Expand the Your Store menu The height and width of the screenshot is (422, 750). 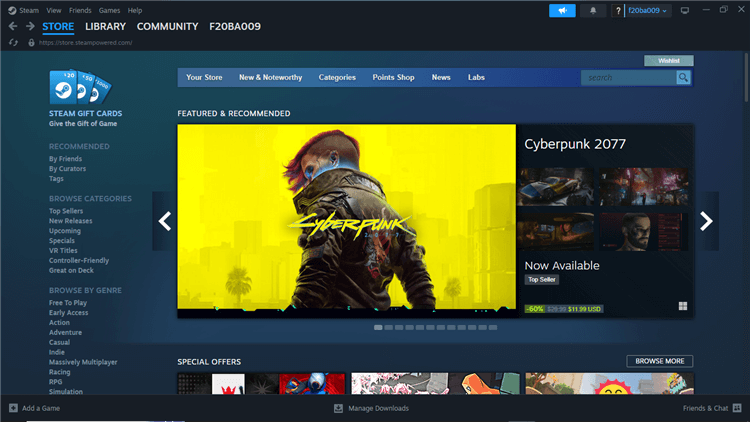(x=204, y=78)
